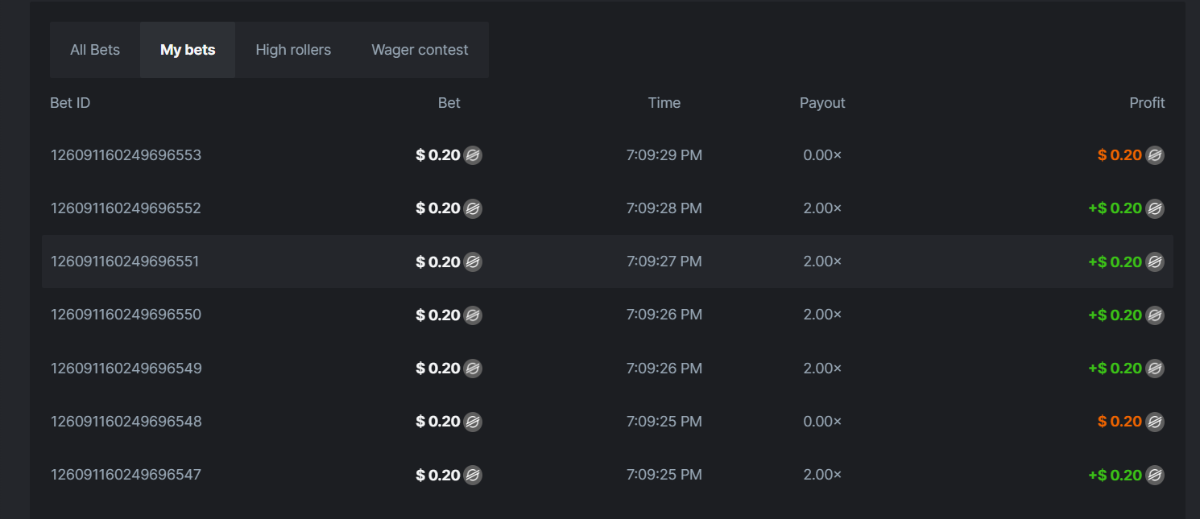Image resolution: width=1200 pixels, height=519 pixels.
Task: Click profit coin icon for bet ending 549
Action: (1155, 368)
